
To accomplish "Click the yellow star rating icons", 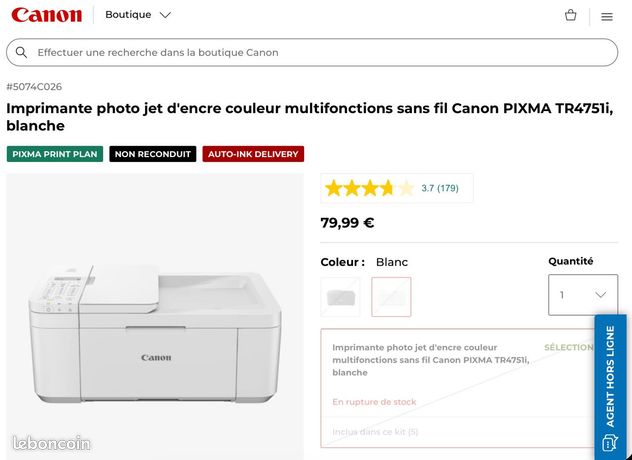I will 370,188.
